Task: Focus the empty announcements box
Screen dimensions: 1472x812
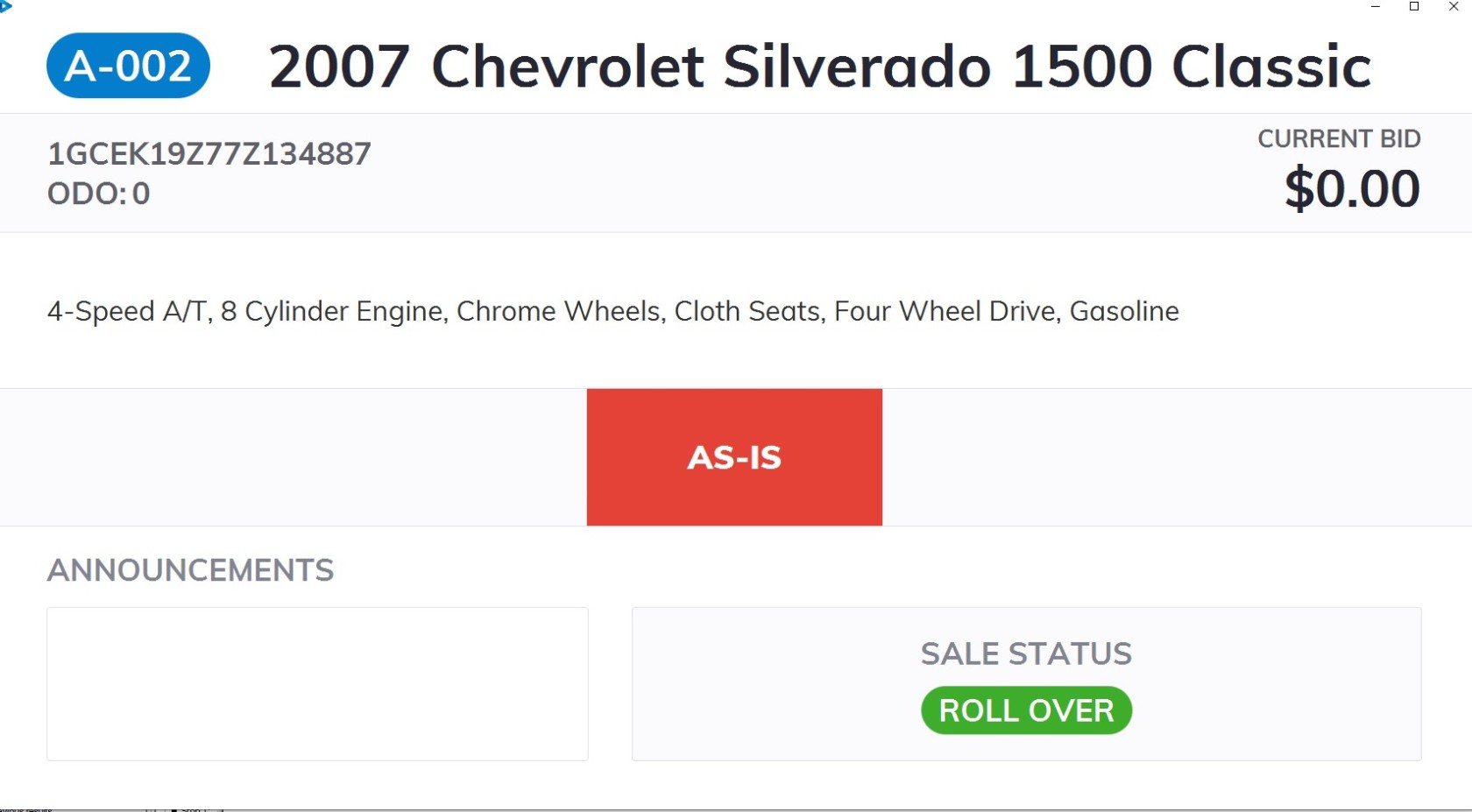Action: point(317,683)
